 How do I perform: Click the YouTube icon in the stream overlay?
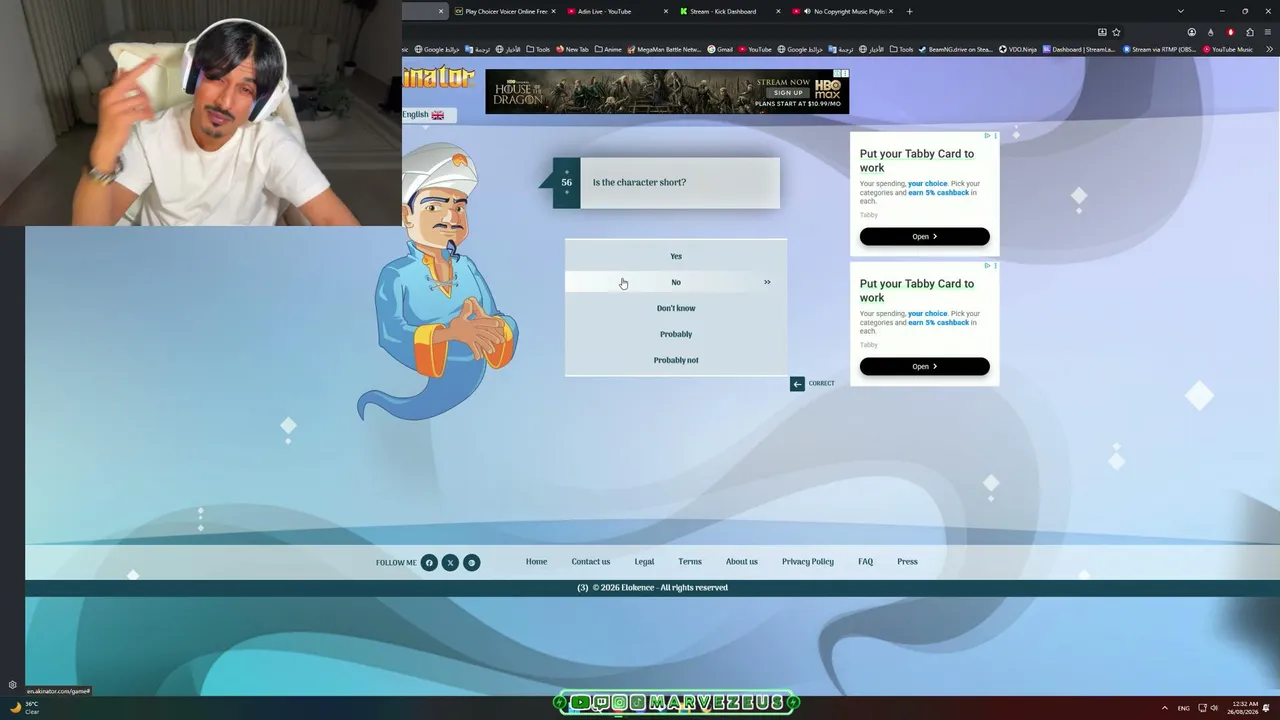click(580, 703)
